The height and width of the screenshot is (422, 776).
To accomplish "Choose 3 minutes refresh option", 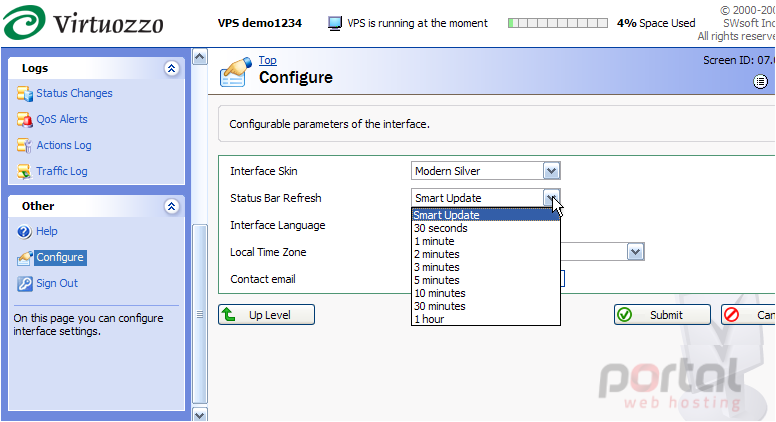I will pos(485,267).
